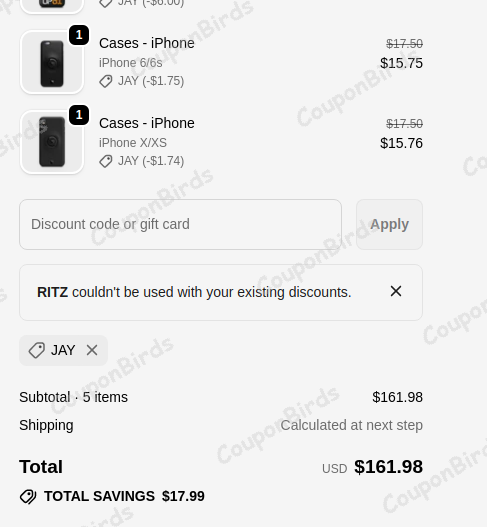This screenshot has height=527, width=487.
Task: Focus the Discount code or gift card field
Action: click(180, 224)
